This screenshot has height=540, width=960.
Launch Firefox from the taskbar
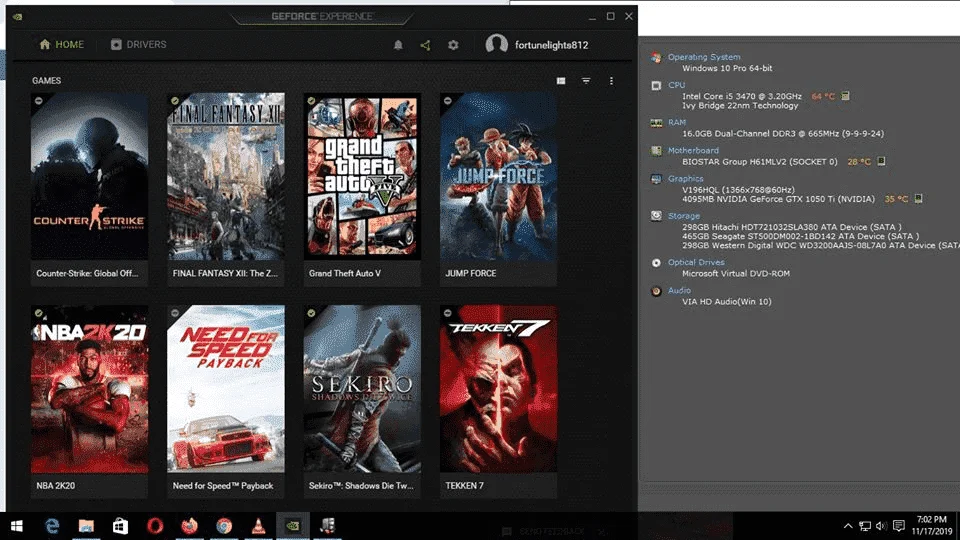point(190,526)
